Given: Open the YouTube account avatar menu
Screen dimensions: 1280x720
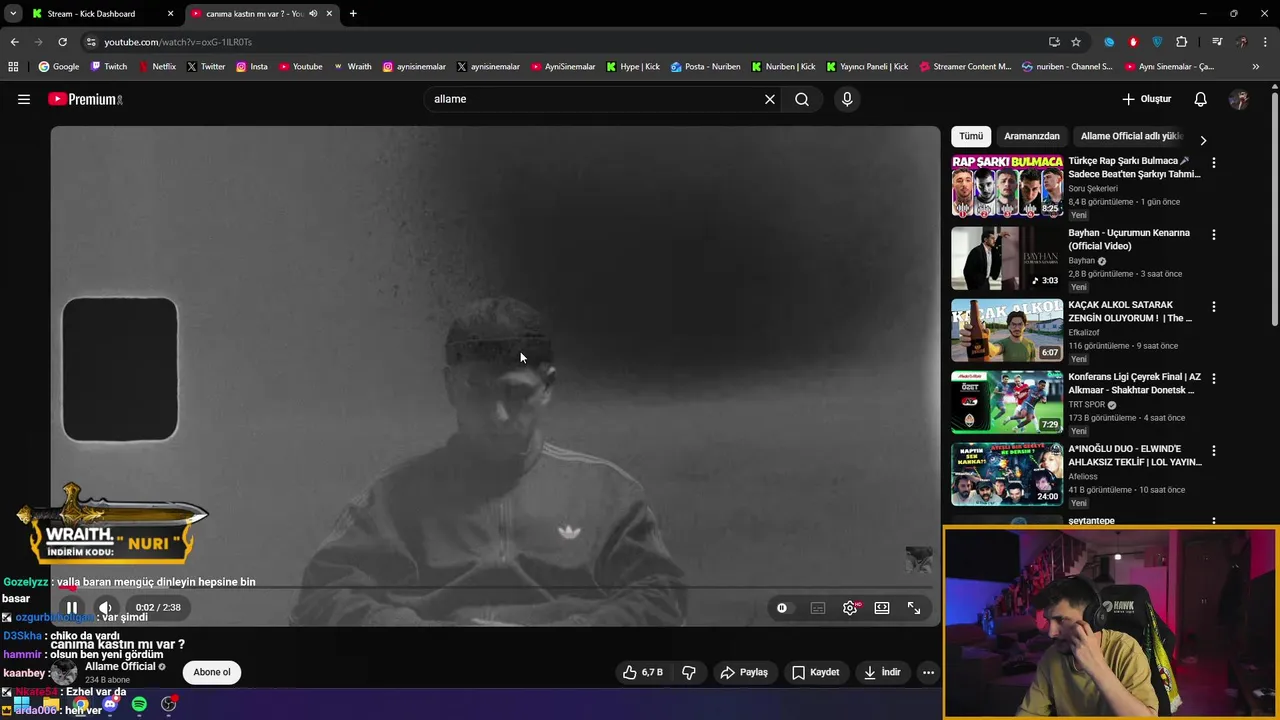Looking at the screenshot, I should coord(1239,99).
